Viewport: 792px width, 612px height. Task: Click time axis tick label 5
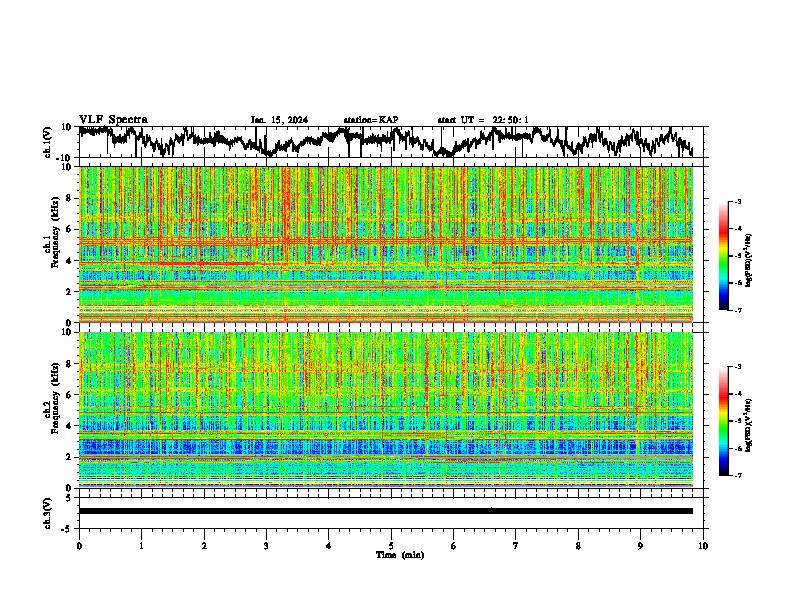(x=391, y=546)
